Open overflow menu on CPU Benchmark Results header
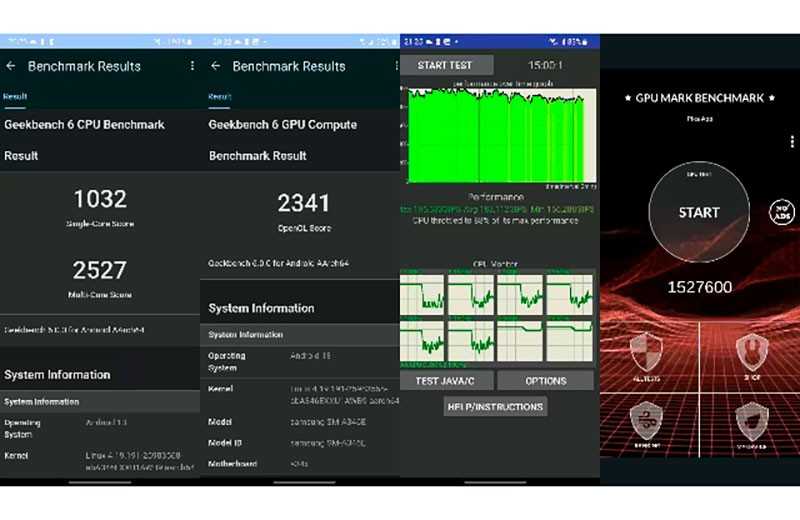The height and width of the screenshot is (520, 800). coord(192,66)
